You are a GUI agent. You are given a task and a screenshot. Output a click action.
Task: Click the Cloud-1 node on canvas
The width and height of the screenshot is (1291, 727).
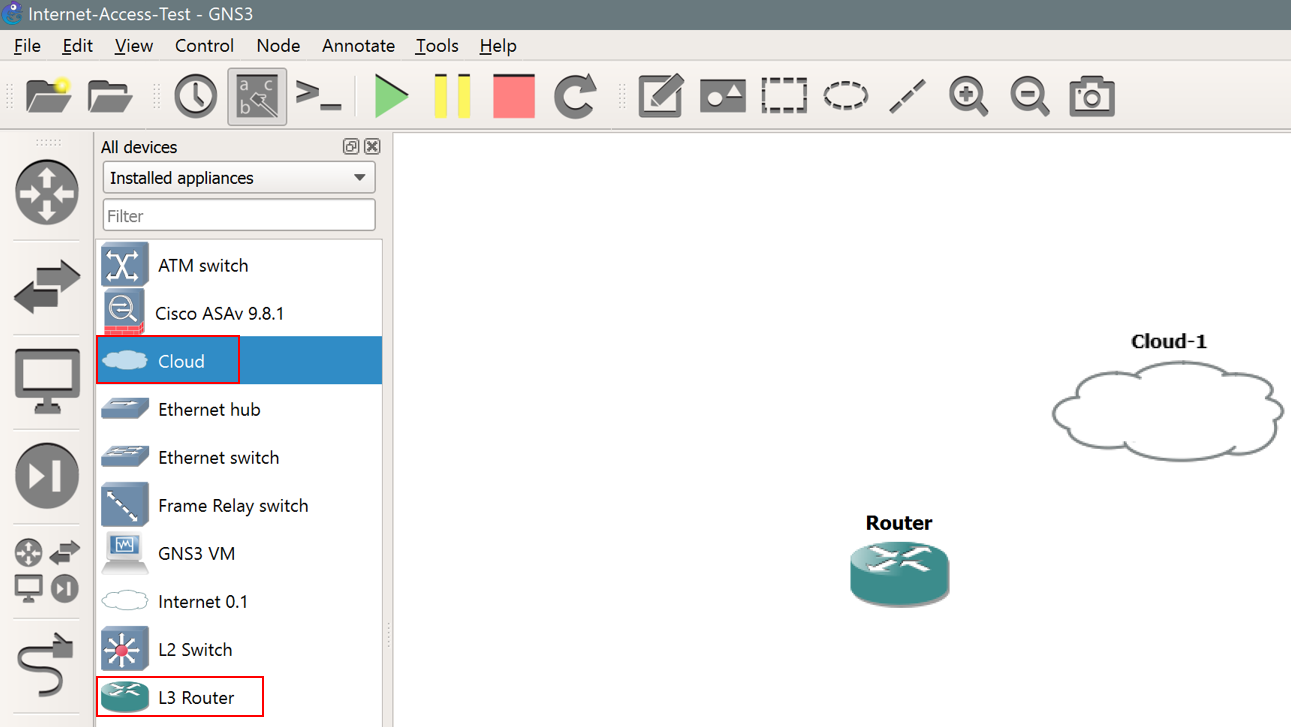(x=1167, y=410)
